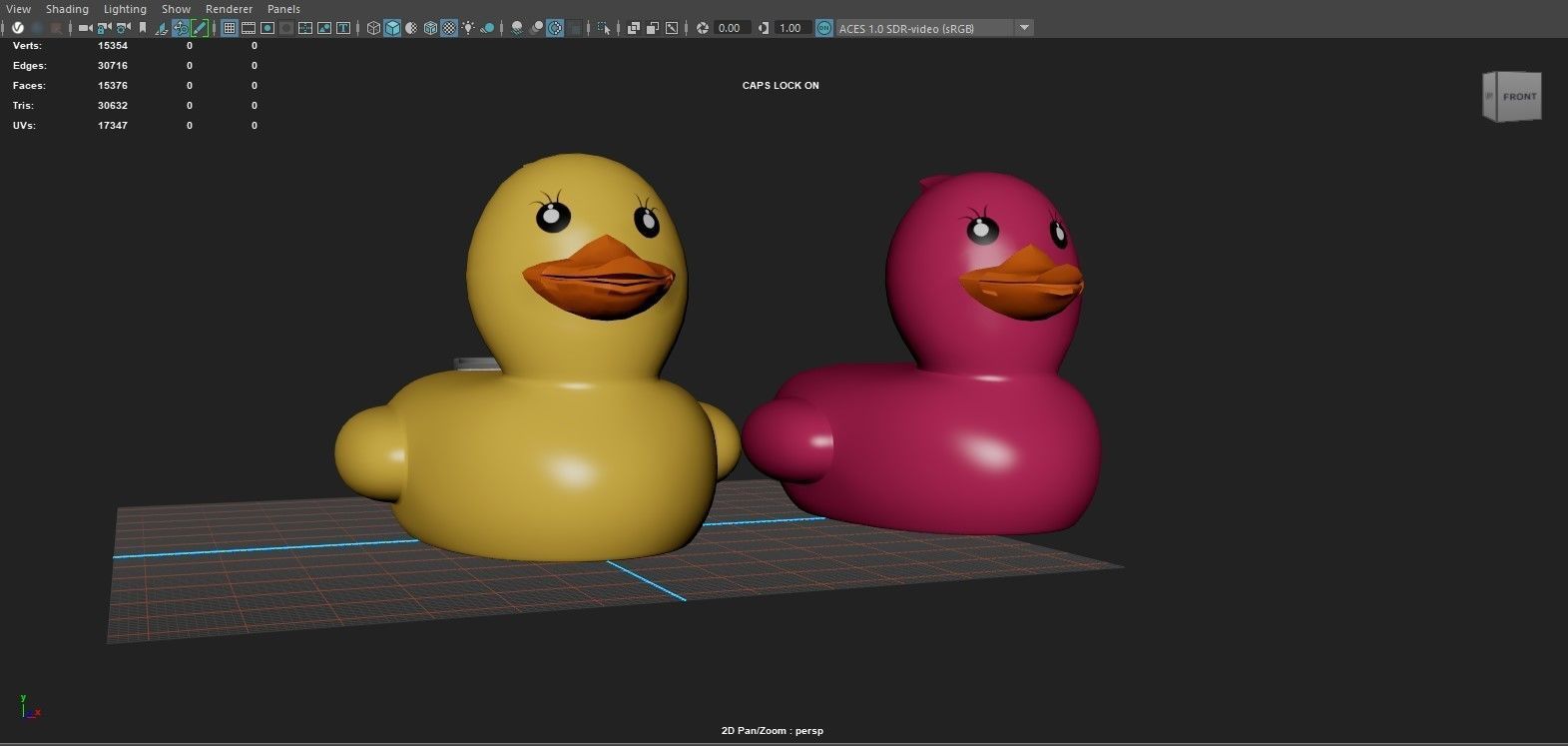
Task: Open the View menu
Action: point(18,9)
